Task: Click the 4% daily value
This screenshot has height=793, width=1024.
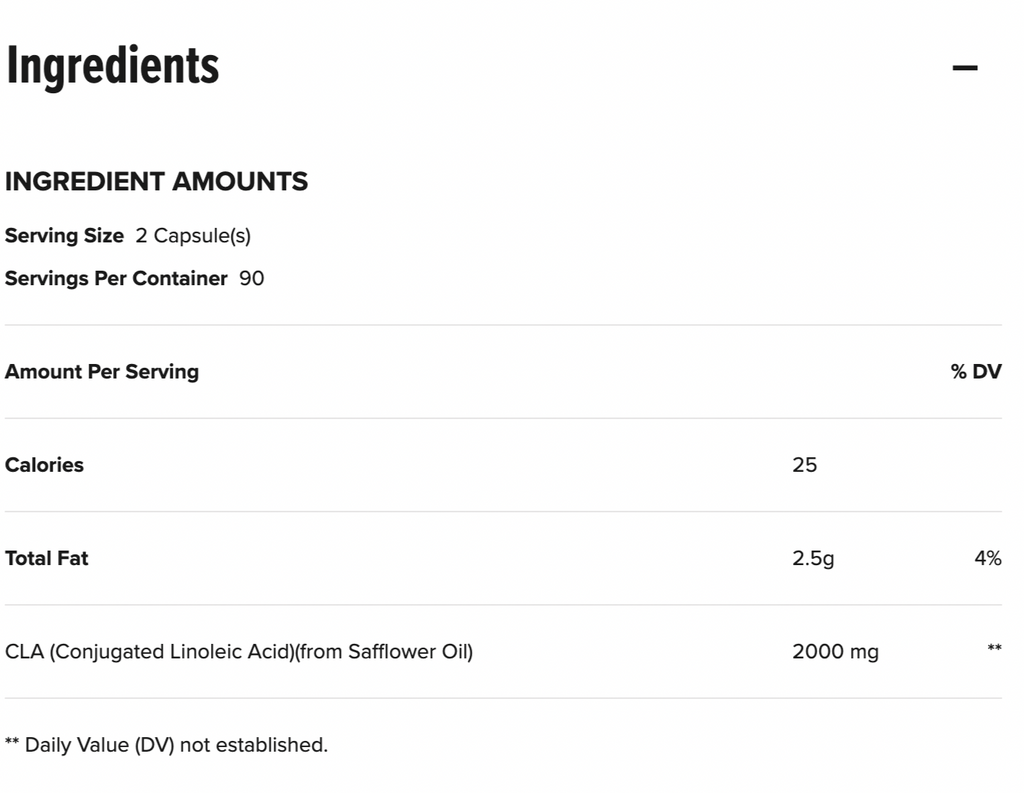Action: [988, 558]
